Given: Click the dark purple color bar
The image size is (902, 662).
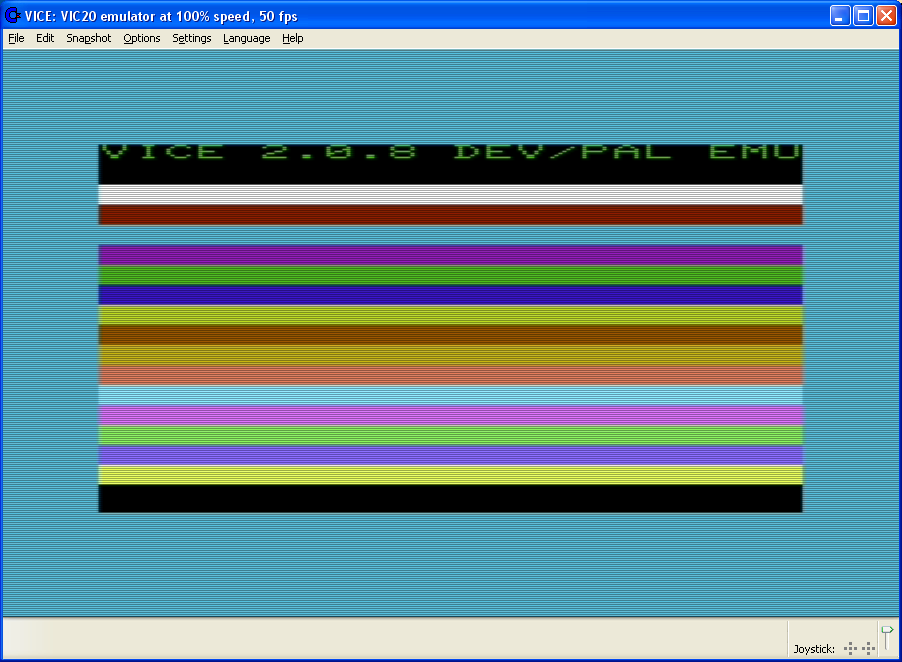Looking at the screenshot, I should (450, 255).
